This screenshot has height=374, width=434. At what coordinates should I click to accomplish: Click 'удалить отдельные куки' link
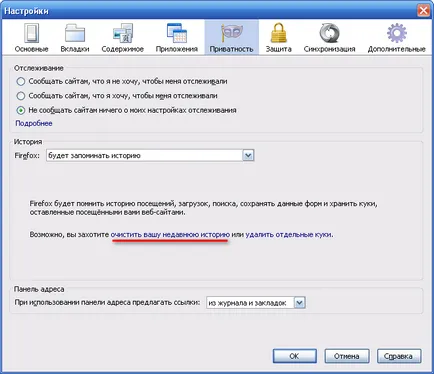point(289,234)
